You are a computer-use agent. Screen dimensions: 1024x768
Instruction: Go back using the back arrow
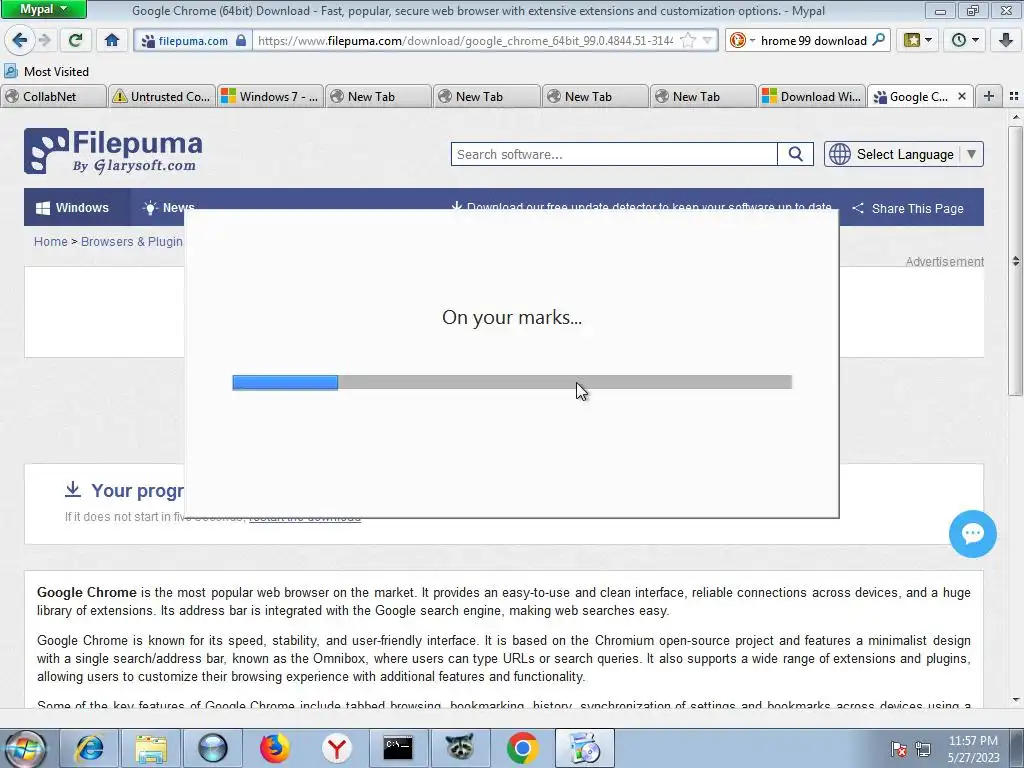[x=19, y=40]
